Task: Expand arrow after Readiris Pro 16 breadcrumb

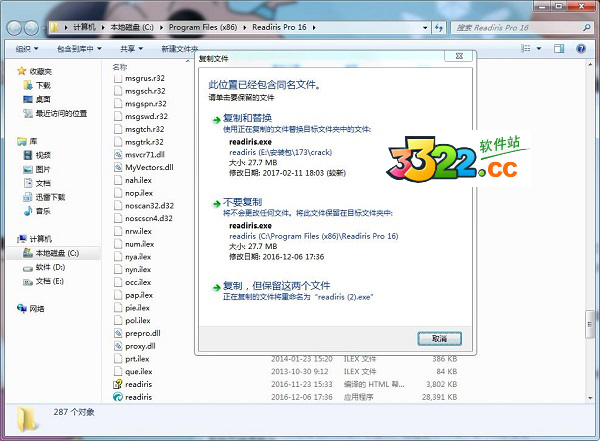Action: (314, 28)
